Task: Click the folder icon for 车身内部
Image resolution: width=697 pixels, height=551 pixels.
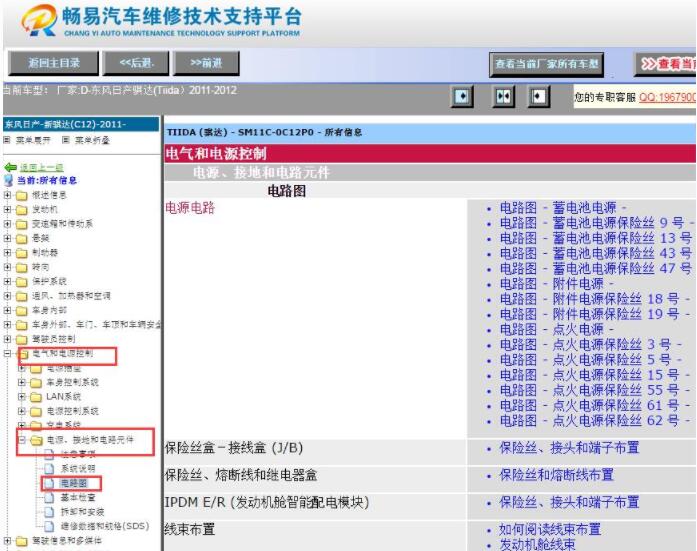Action: click(21, 311)
